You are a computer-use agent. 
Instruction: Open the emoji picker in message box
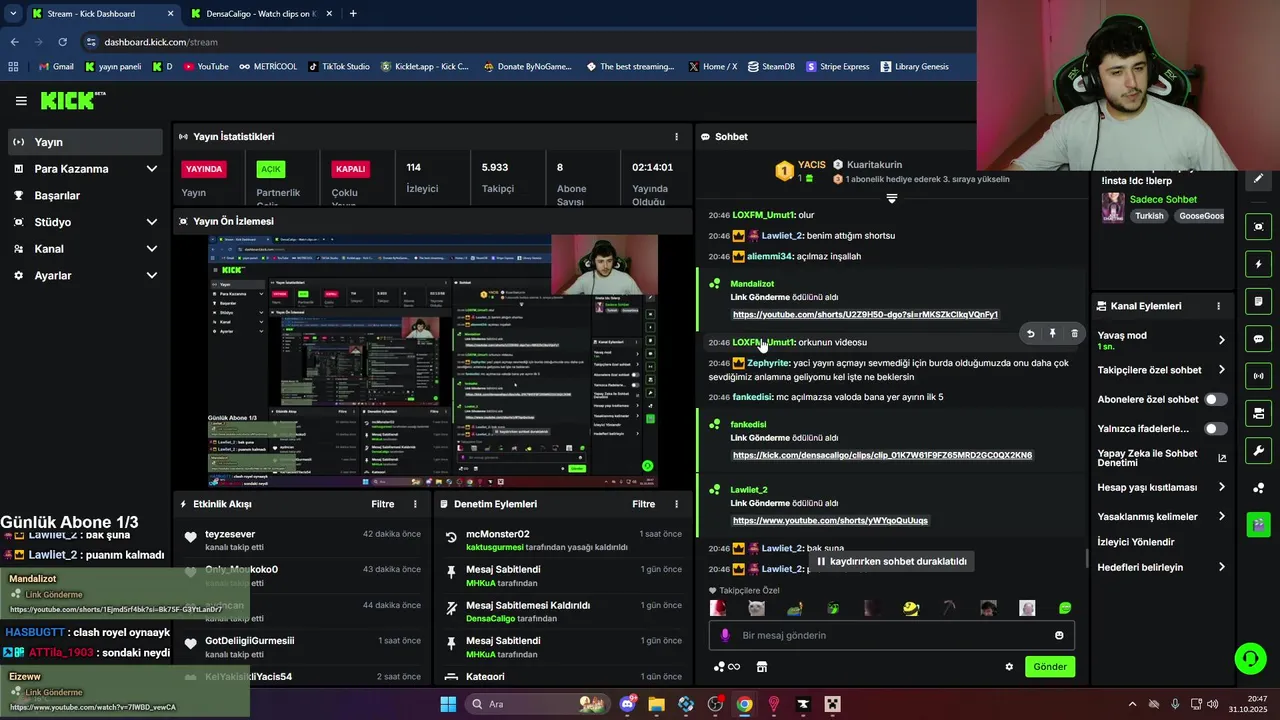pyautogui.click(x=1059, y=635)
